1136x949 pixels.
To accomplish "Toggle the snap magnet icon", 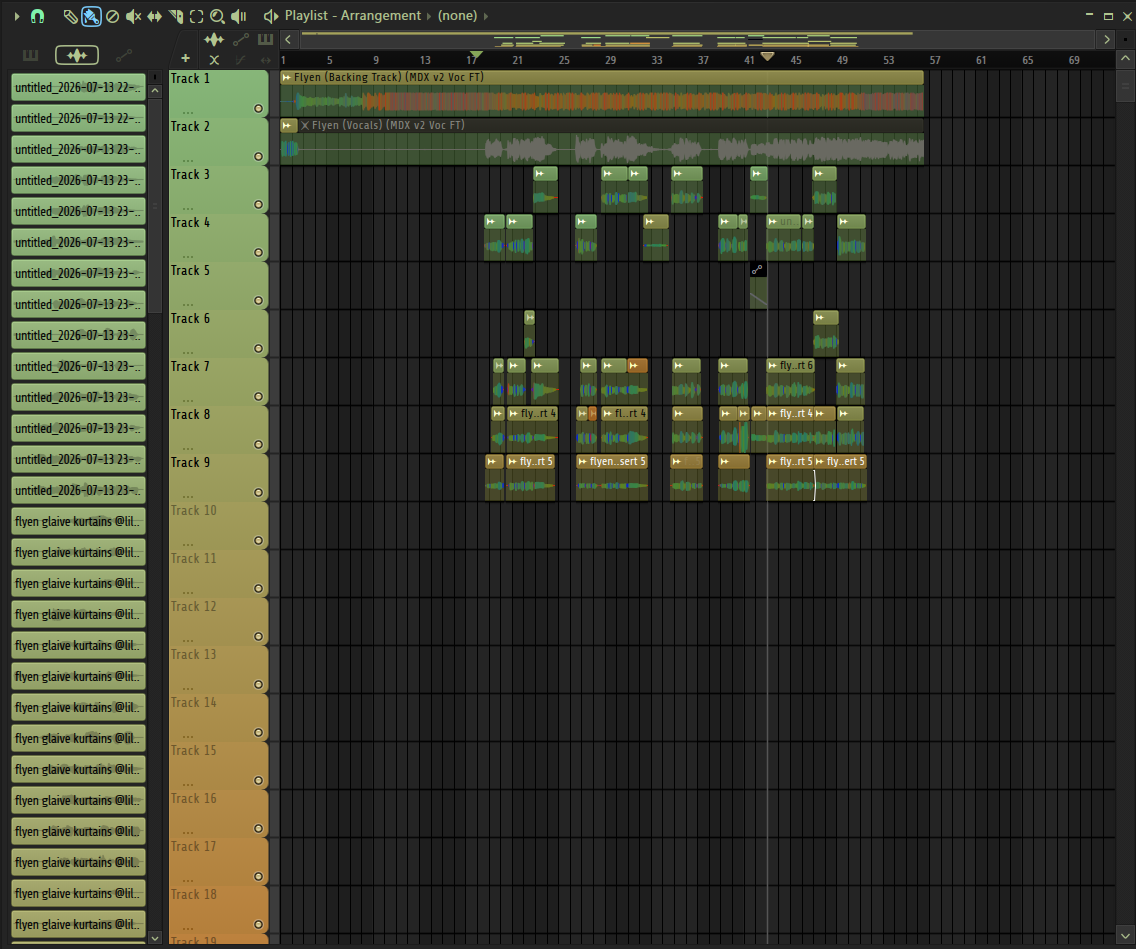I will (x=37, y=16).
